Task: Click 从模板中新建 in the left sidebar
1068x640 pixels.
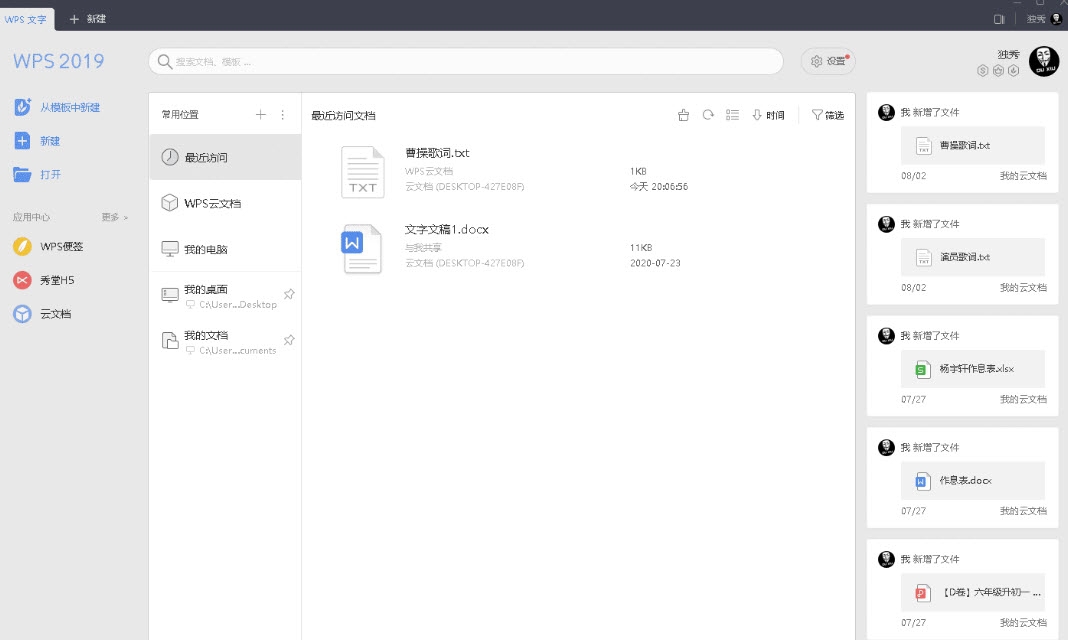Action: tap(69, 107)
